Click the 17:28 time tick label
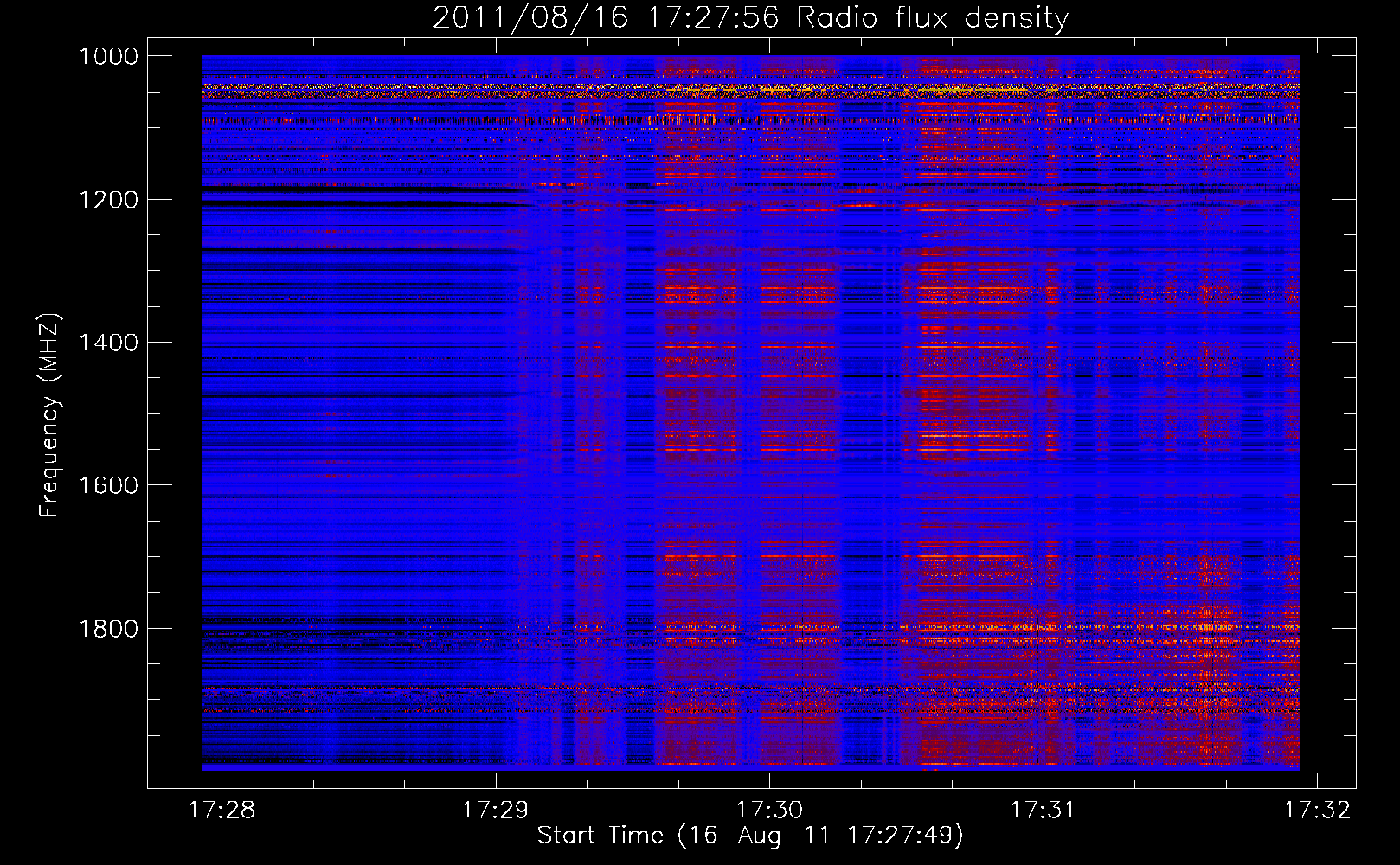Viewport: 1400px width, 865px height. pos(222,810)
